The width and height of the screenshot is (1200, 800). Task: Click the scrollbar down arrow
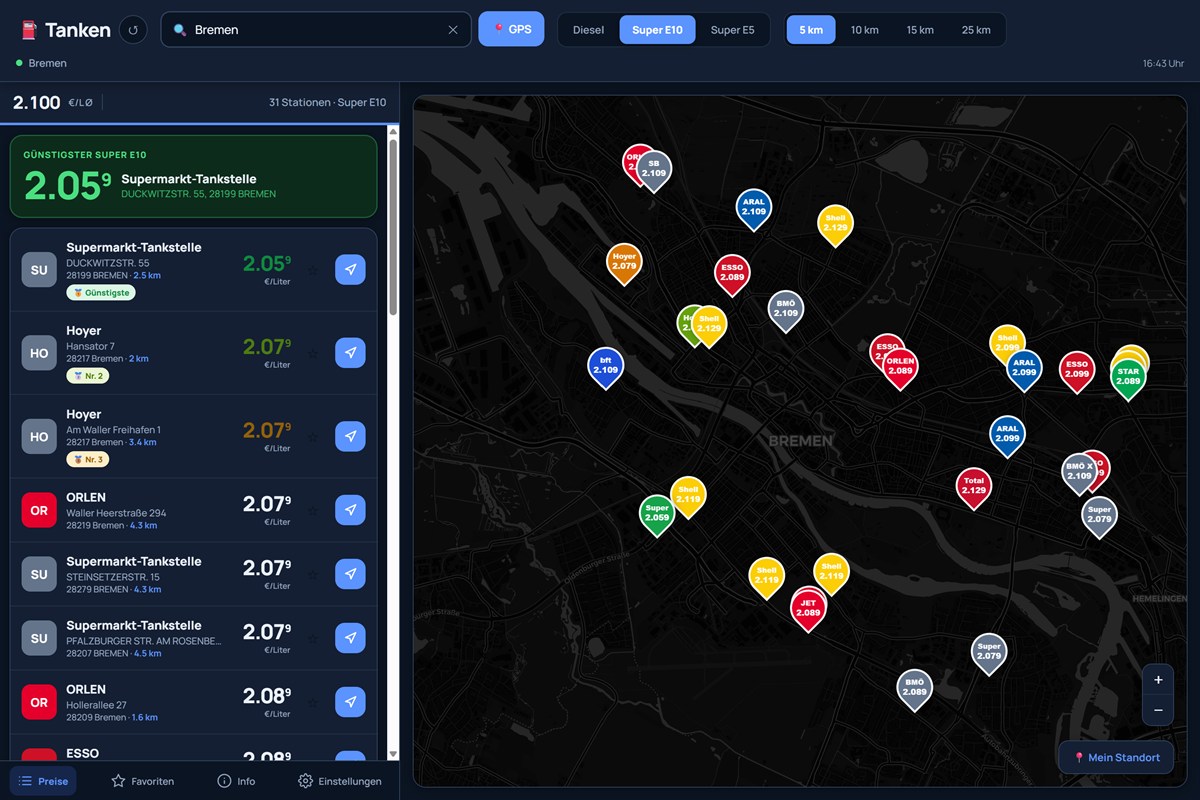click(x=393, y=754)
